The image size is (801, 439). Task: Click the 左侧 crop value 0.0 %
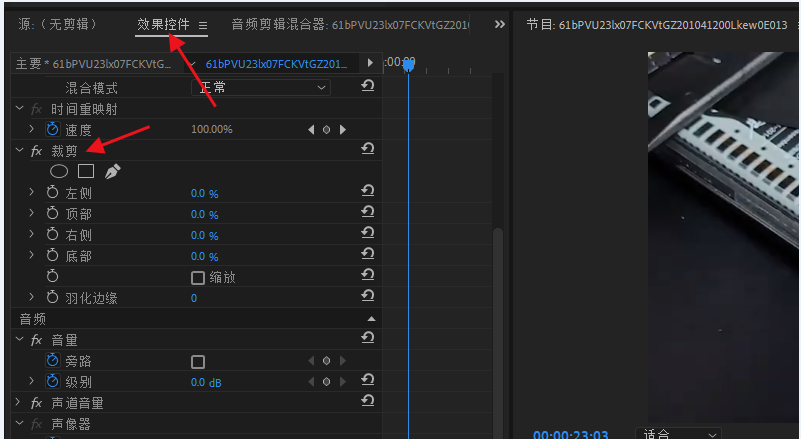204,193
